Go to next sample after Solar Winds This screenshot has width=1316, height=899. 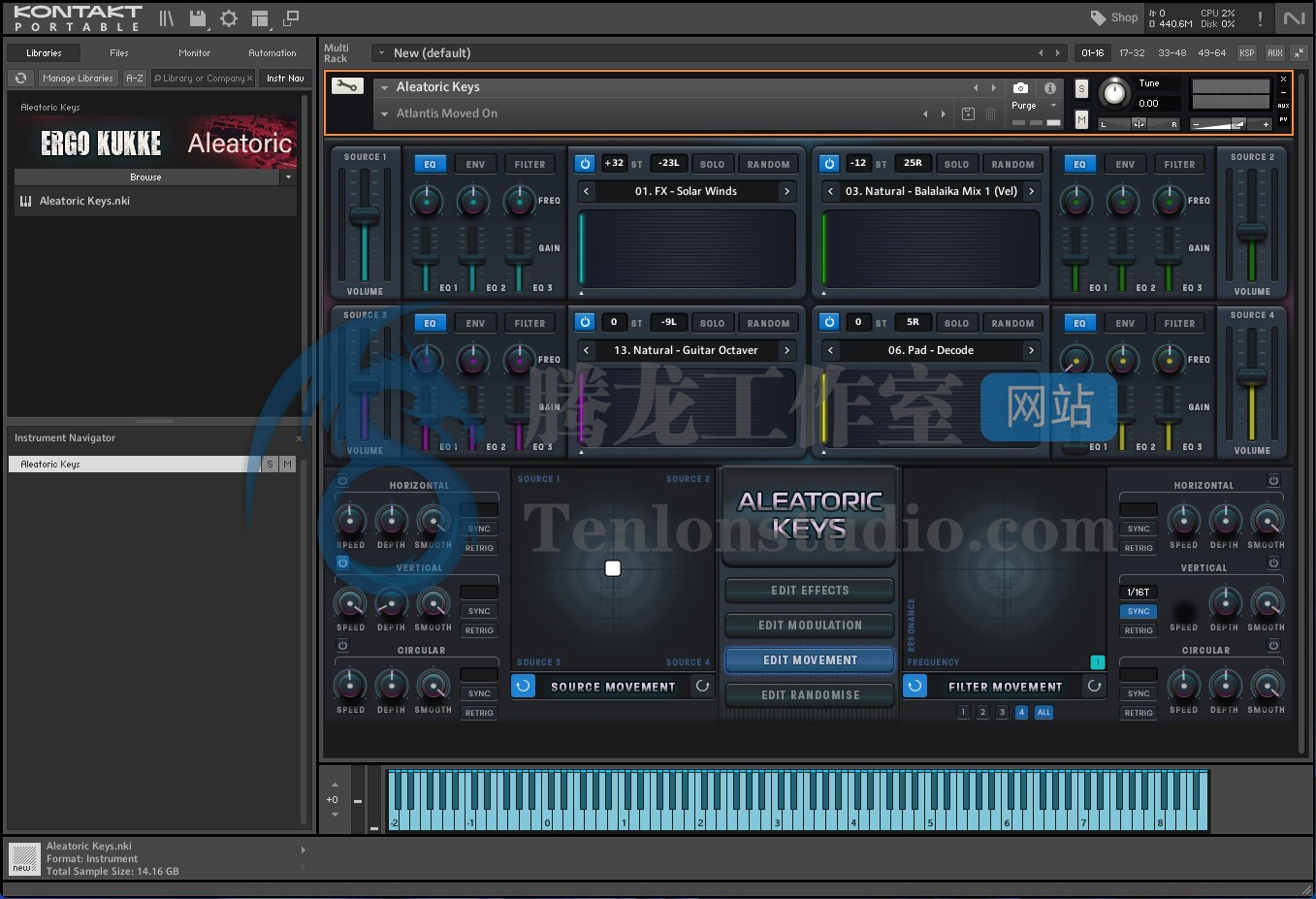786,192
